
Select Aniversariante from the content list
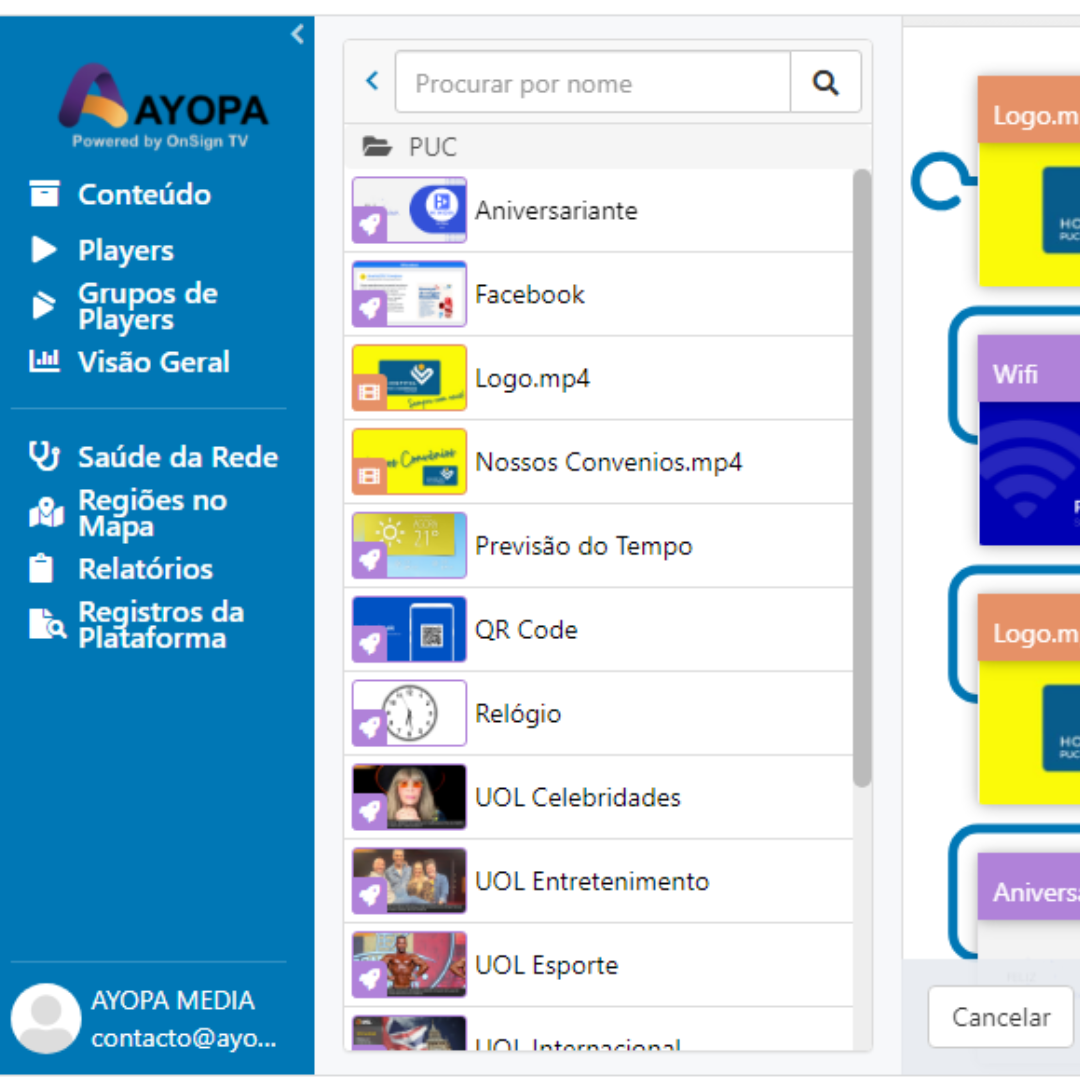599,211
